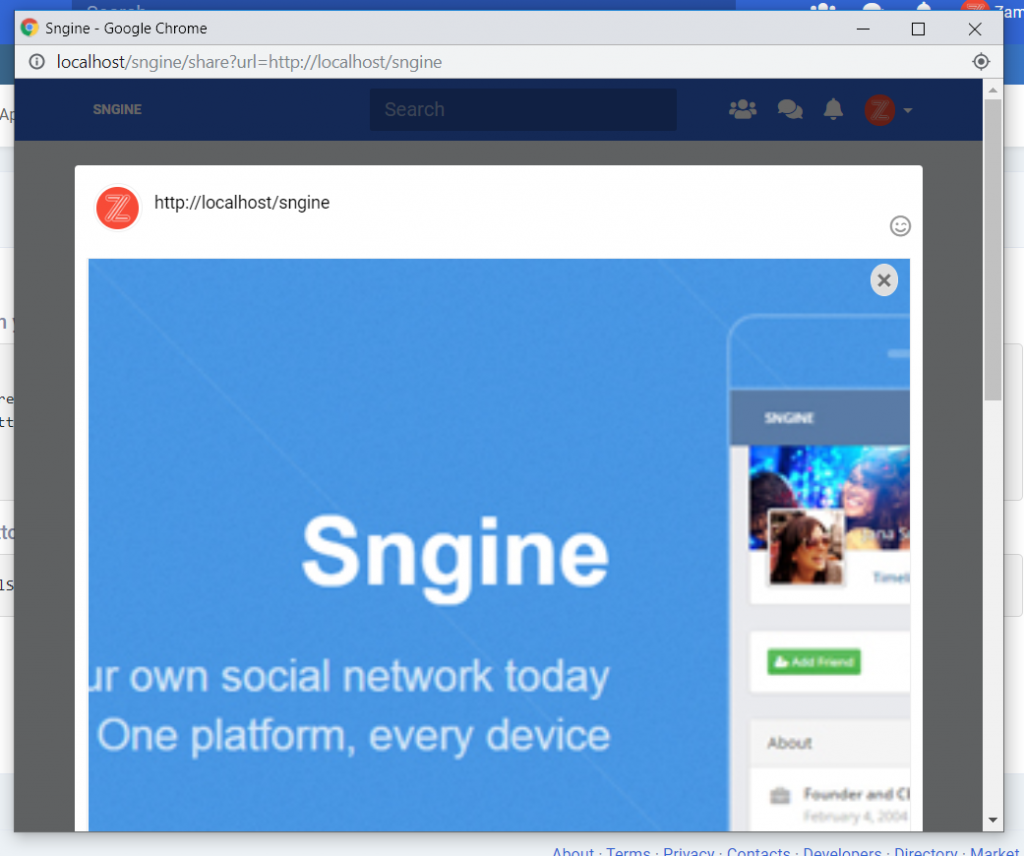Open the Developers link in background page footer
Viewport: 1024px width, 856px height.
point(842,851)
